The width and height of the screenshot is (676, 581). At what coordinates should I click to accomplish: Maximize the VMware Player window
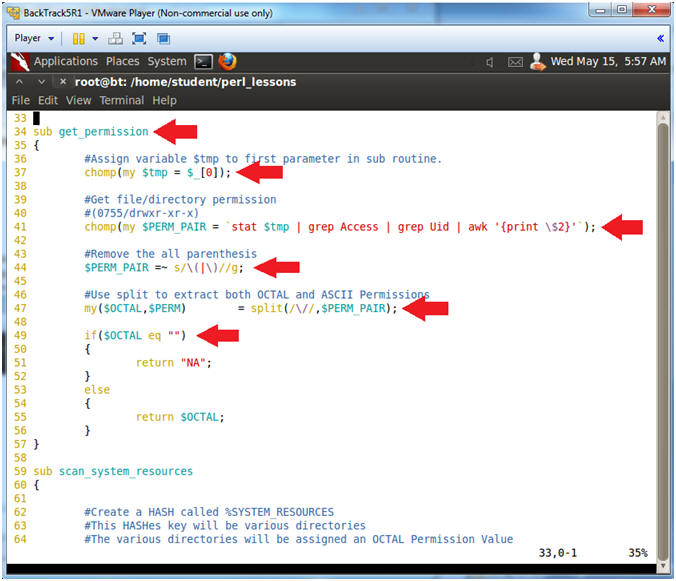pyautogui.click(x=622, y=9)
